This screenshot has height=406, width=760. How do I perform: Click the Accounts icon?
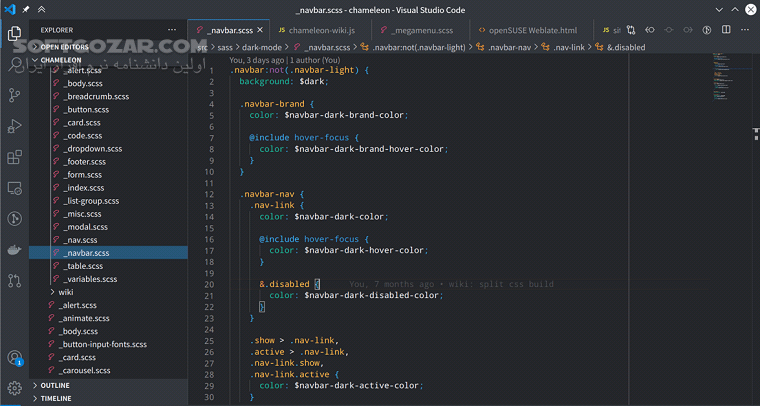[15, 357]
